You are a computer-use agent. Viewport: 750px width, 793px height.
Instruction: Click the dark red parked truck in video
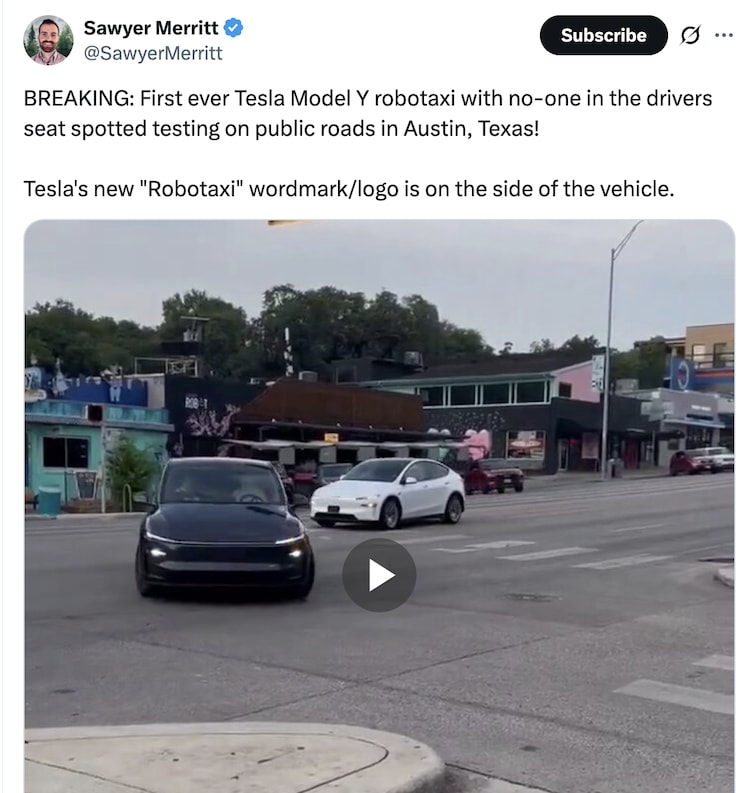tap(493, 475)
